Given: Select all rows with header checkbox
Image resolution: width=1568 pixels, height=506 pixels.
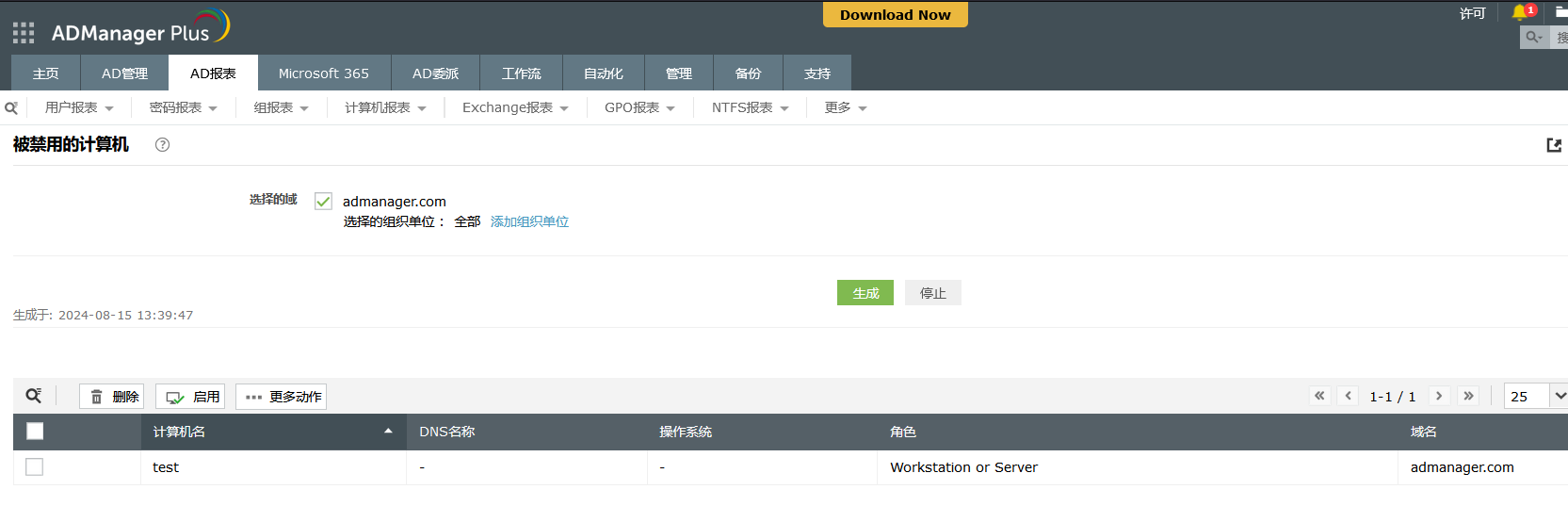Looking at the screenshot, I should [35, 431].
